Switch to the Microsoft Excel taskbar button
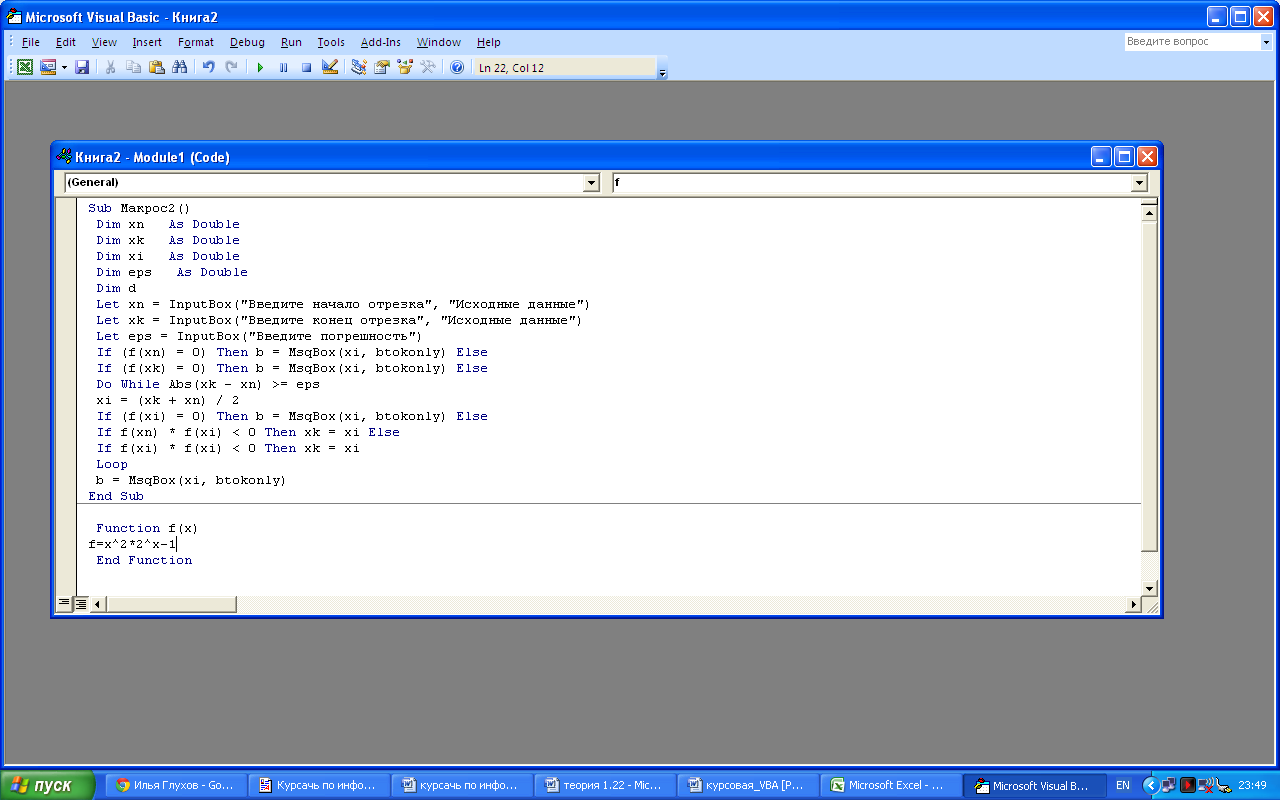This screenshot has width=1280, height=800. tap(890, 785)
